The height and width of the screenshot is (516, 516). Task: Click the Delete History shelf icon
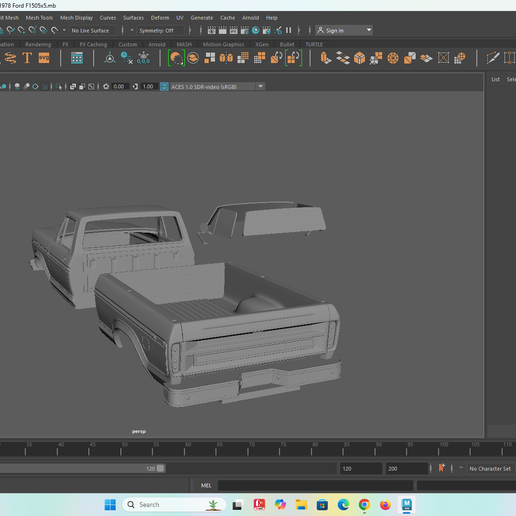tap(127, 58)
